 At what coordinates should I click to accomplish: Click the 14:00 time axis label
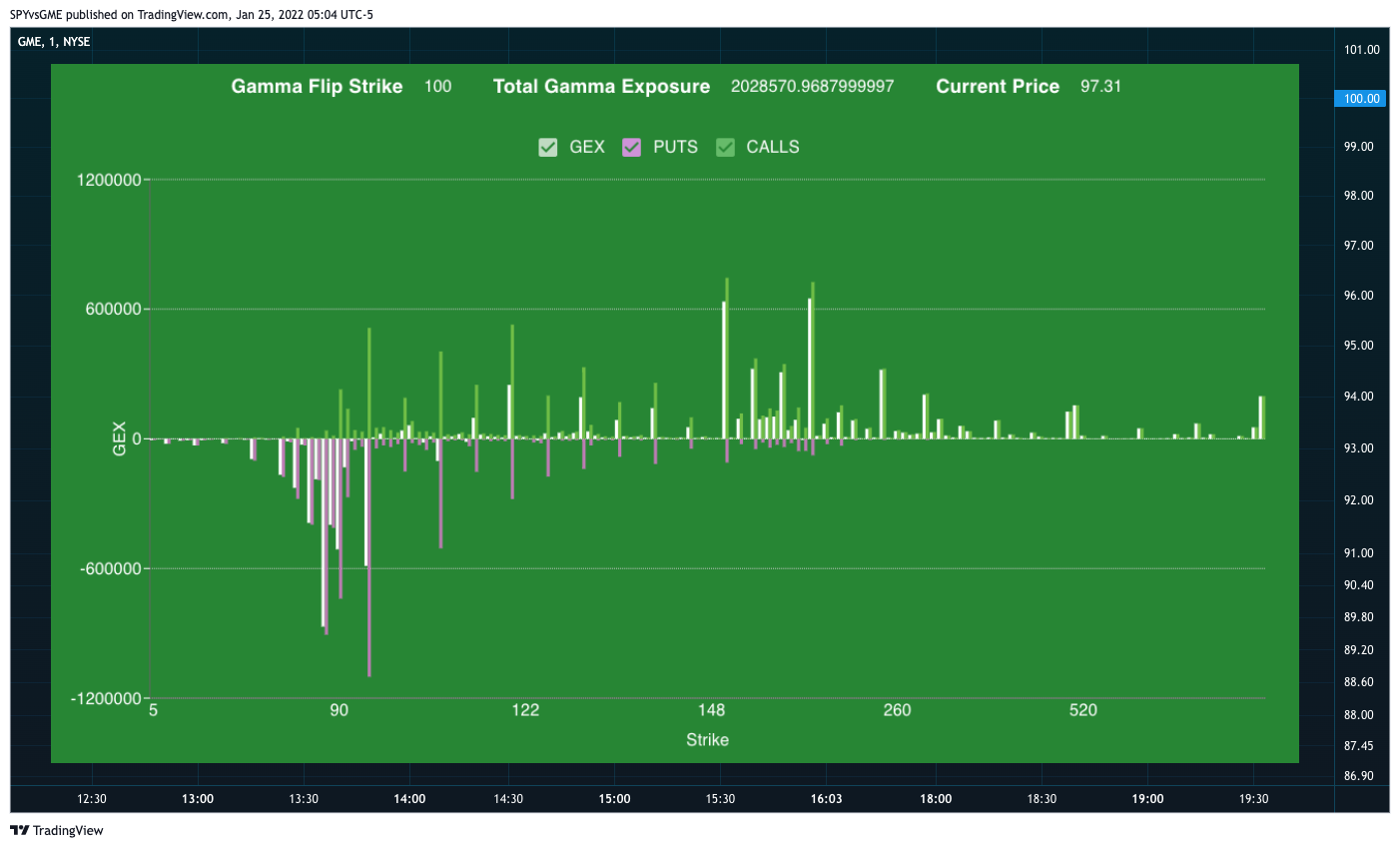[x=409, y=799]
